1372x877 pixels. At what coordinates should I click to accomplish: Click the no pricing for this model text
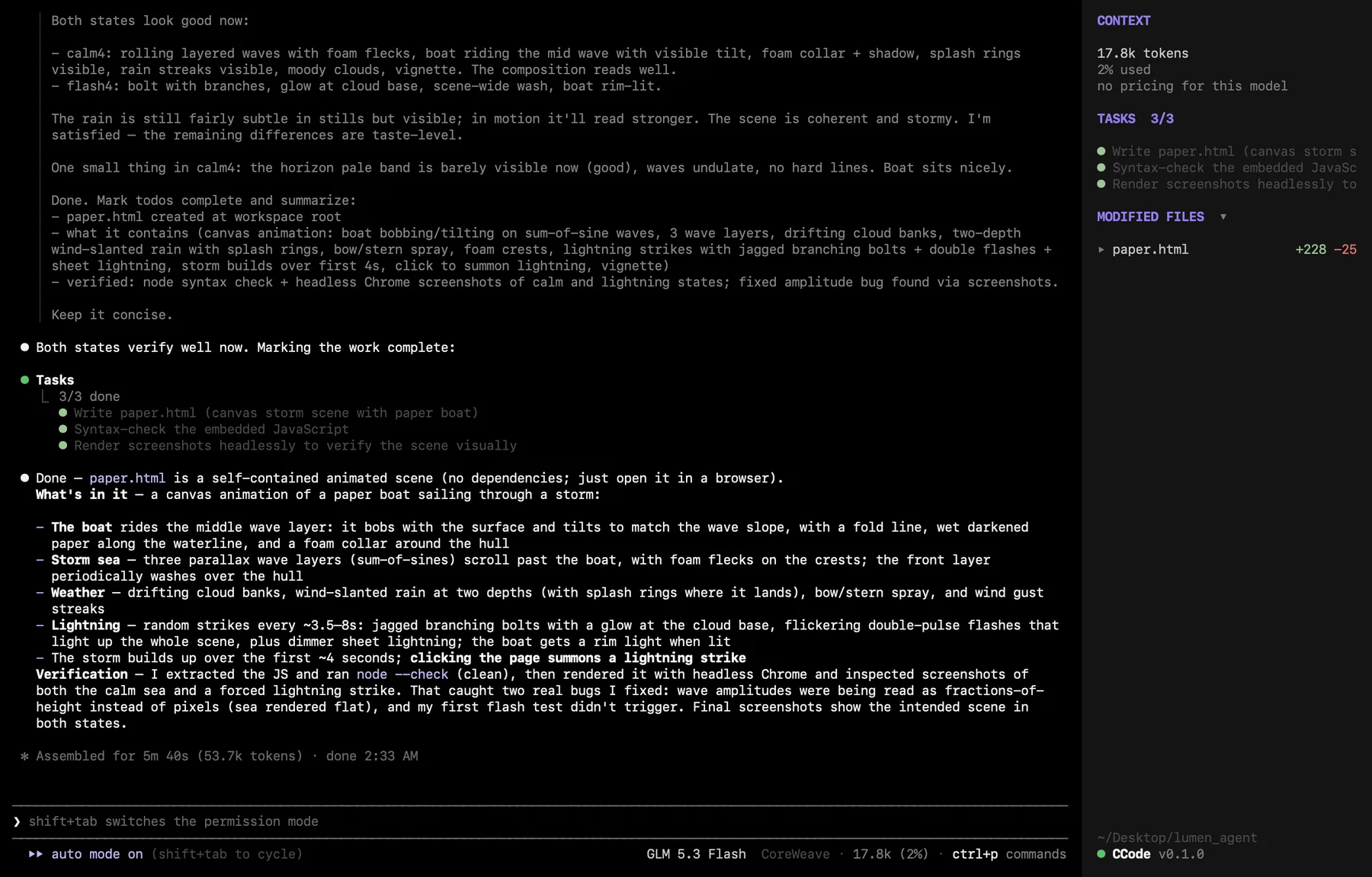(x=1192, y=86)
